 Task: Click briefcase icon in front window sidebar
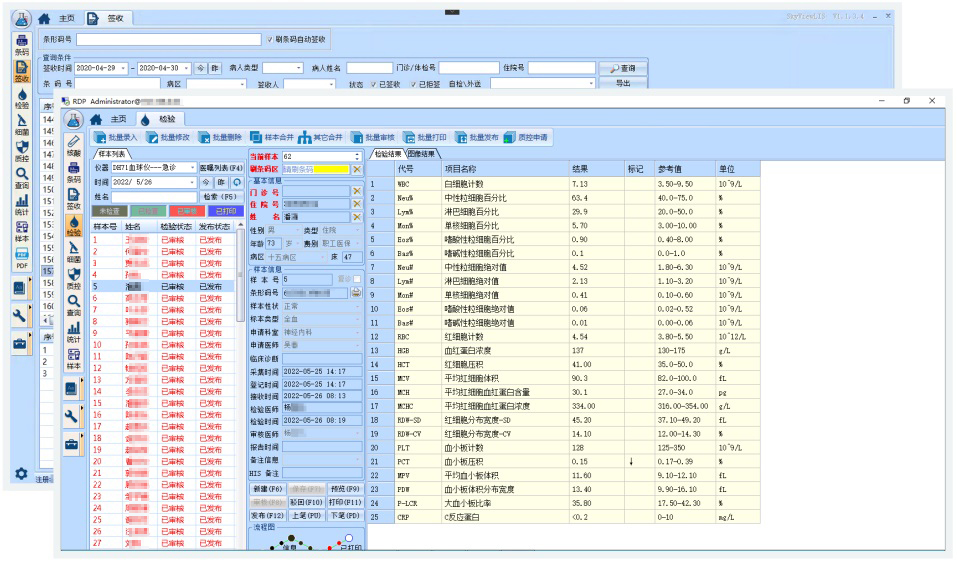(x=71, y=444)
